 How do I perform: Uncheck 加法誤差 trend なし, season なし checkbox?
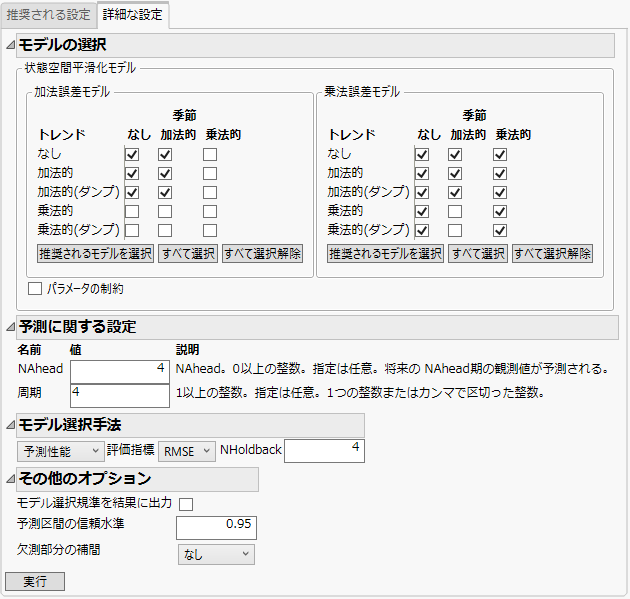pyautogui.click(x=132, y=155)
